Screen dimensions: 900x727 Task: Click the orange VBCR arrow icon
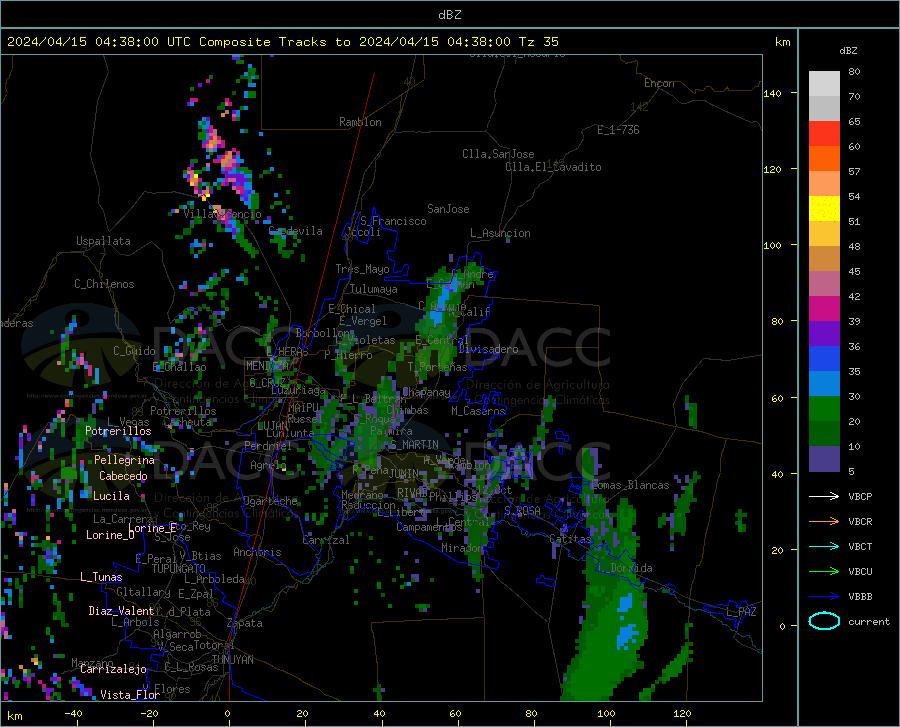(824, 521)
